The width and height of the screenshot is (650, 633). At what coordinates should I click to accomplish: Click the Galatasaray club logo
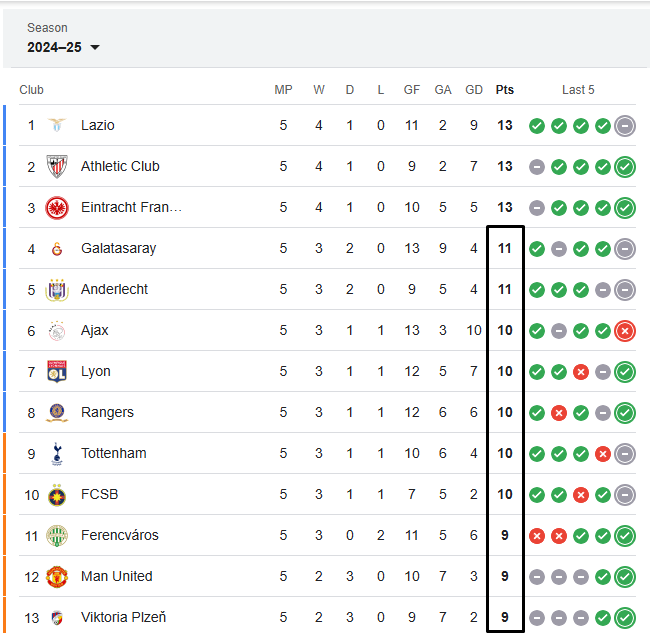point(57,249)
